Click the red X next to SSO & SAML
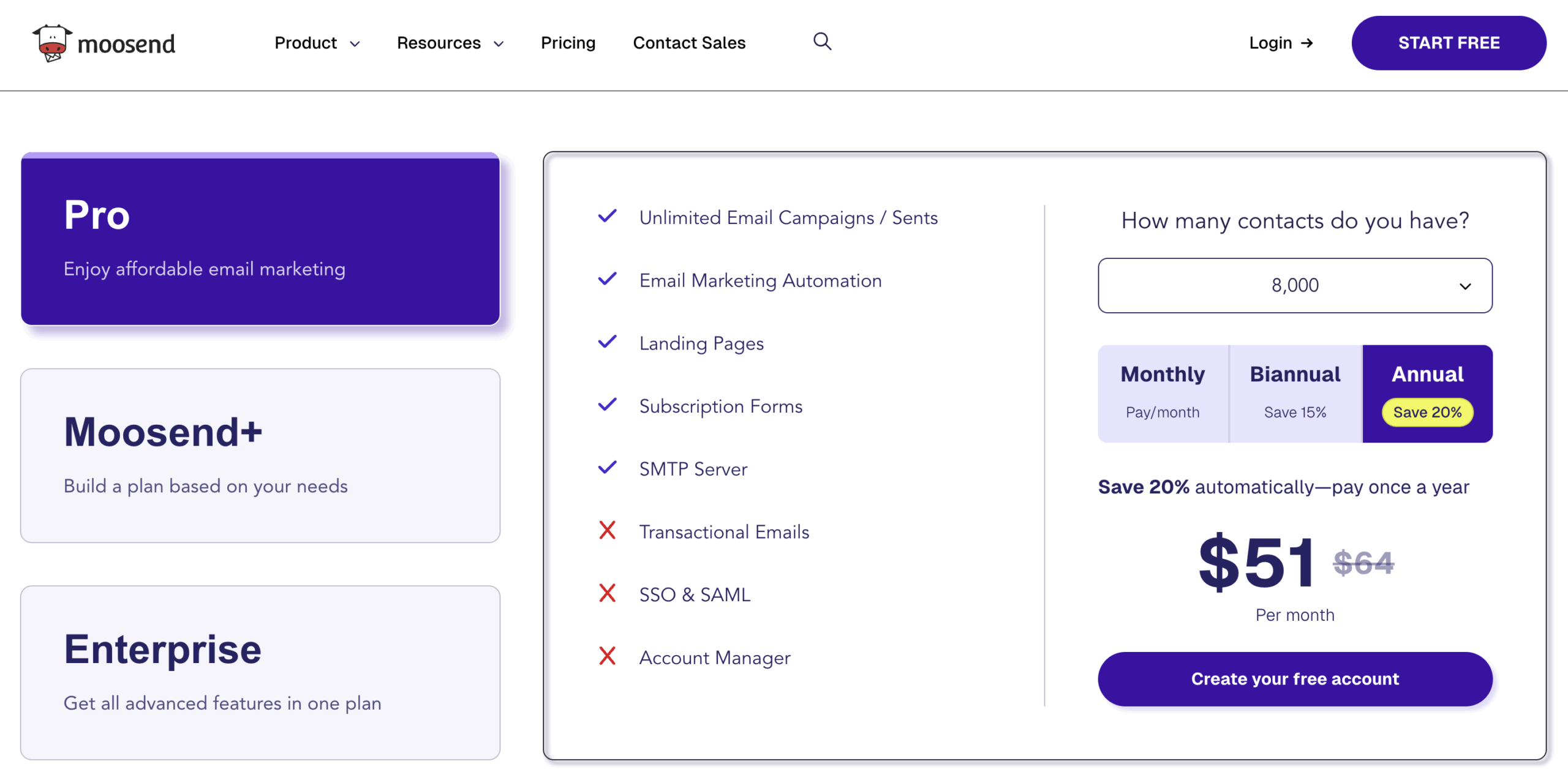The width and height of the screenshot is (1568, 783). click(607, 593)
